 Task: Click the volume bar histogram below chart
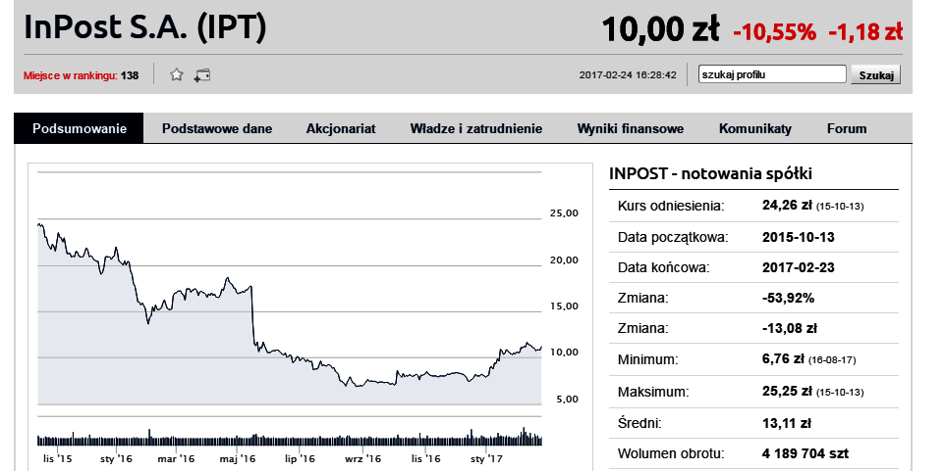[290, 438]
